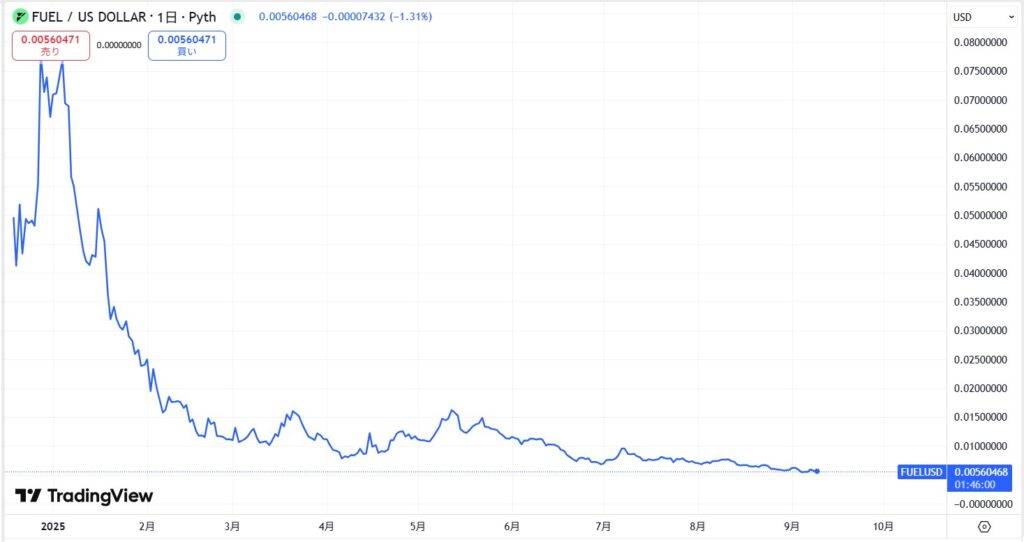Click the TradingView logo watermark
The image size is (1024, 542).
coord(84,496)
